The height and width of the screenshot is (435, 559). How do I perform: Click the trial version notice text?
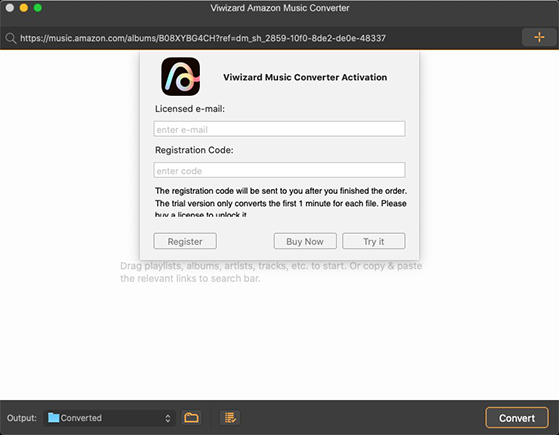click(x=281, y=203)
